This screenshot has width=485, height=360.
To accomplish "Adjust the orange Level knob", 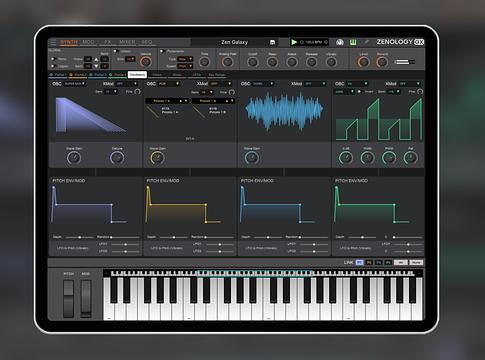I will pos(363,62).
